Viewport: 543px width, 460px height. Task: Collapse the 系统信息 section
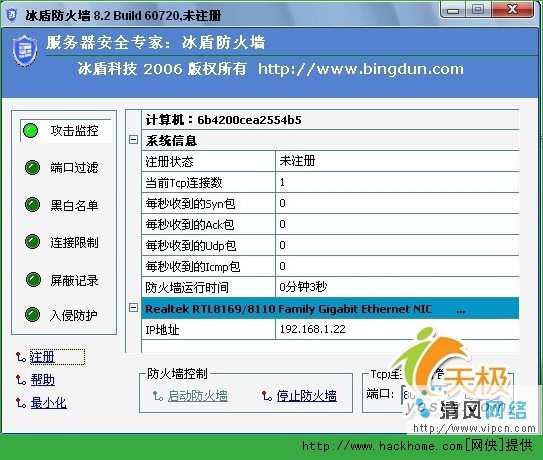coord(133,140)
